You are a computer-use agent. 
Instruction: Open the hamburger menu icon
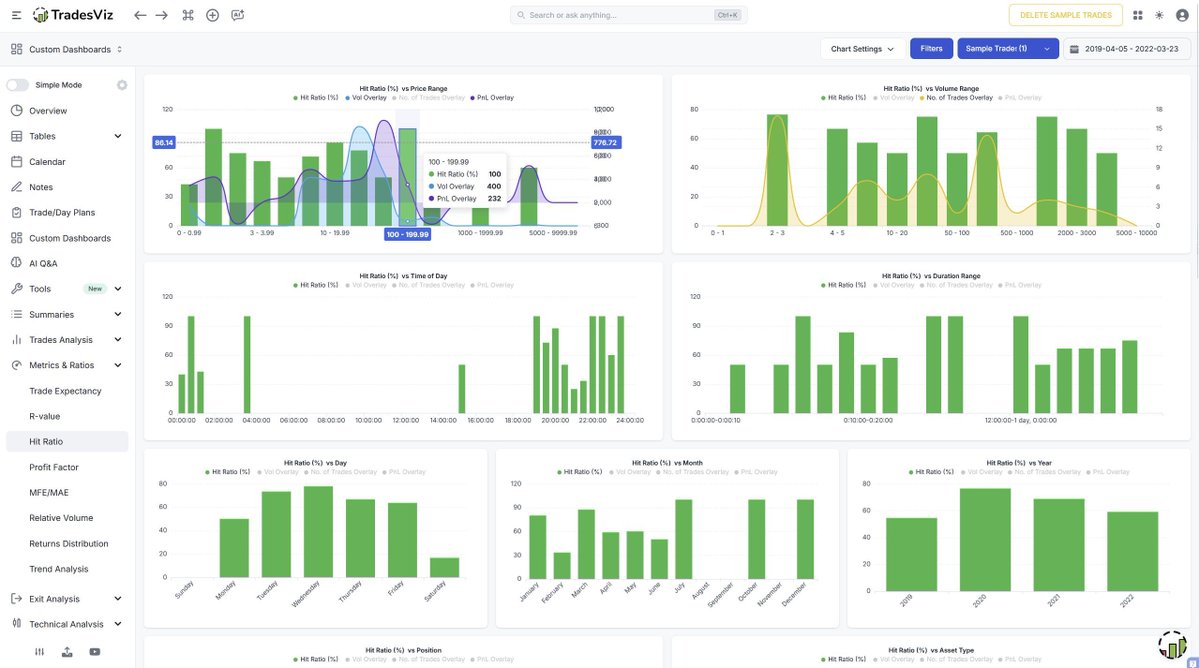[x=16, y=15]
